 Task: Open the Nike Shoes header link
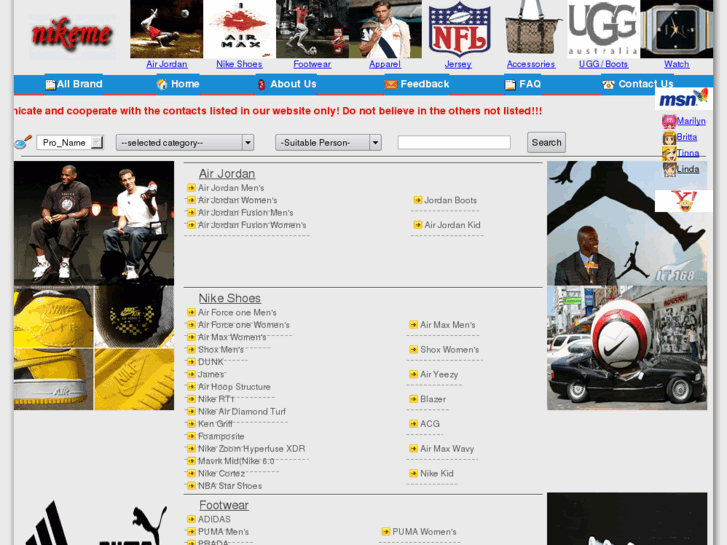tap(239, 64)
